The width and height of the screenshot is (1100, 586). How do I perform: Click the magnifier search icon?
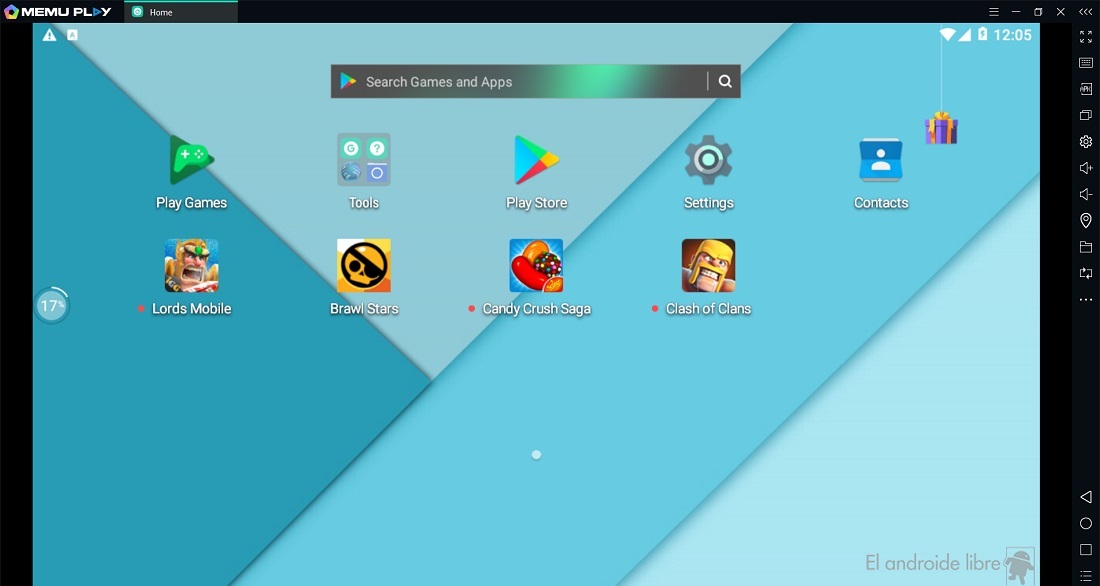coord(725,81)
